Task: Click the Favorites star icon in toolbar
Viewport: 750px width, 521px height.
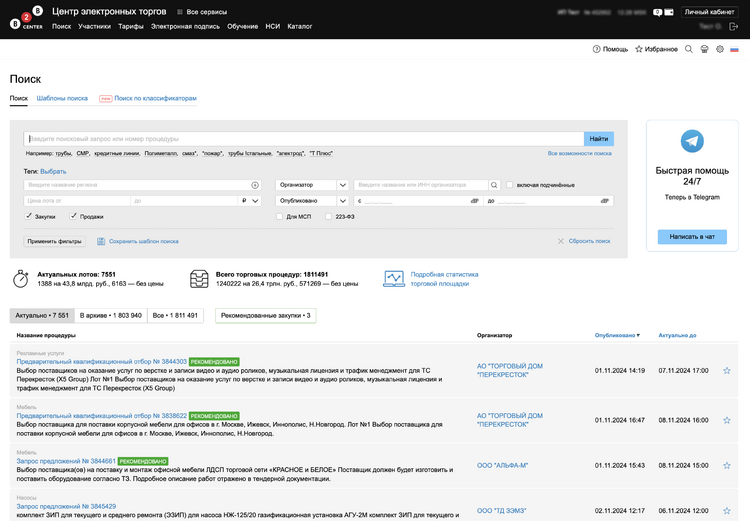Action: coord(639,49)
